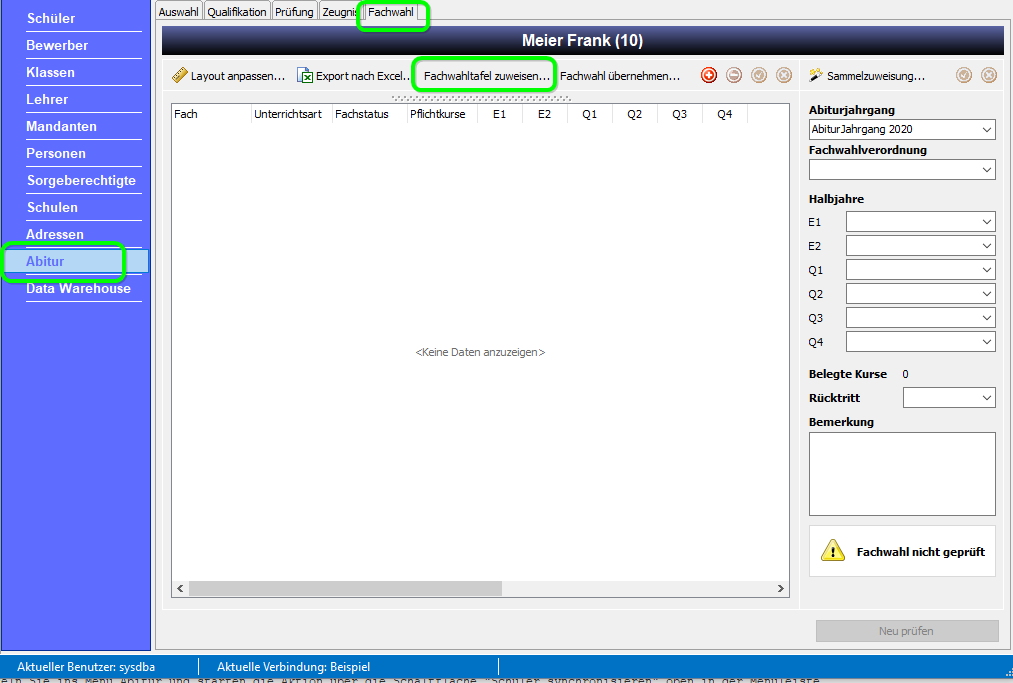This screenshot has height=683, width=1013.
Task: Click the Sammelzuweisung wand icon
Action: point(816,75)
